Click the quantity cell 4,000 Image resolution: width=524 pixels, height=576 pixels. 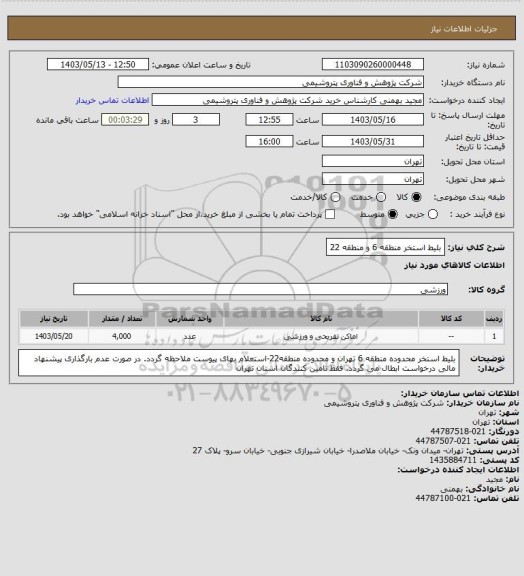pos(122,336)
